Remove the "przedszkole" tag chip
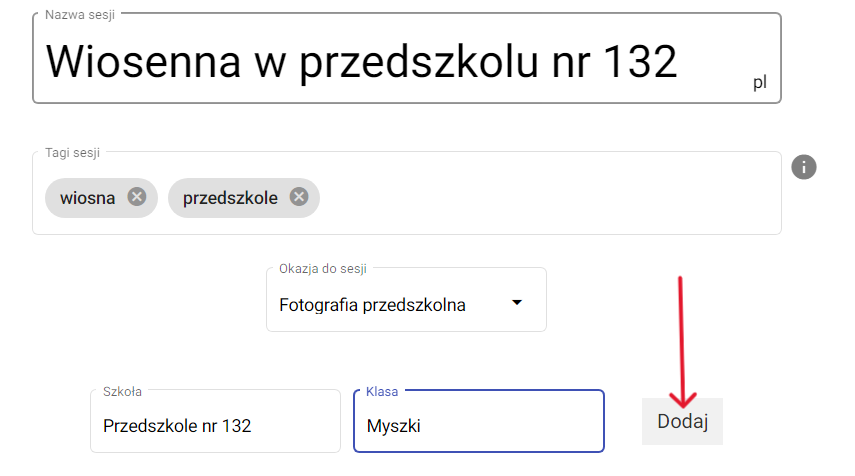The image size is (855, 476). coord(298,197)
